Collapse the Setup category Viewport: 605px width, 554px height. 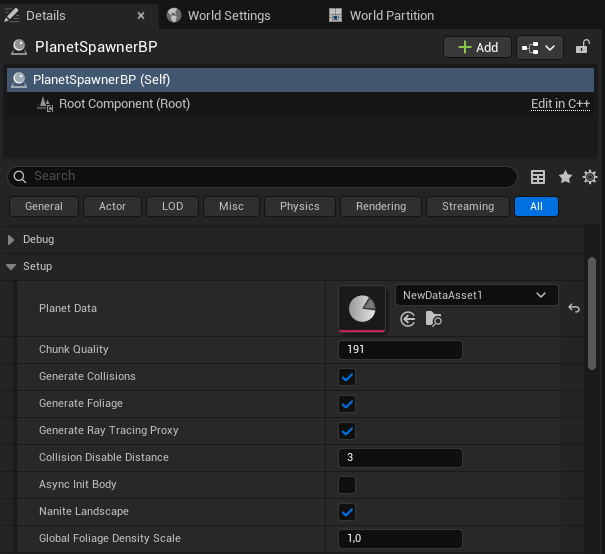11,267
